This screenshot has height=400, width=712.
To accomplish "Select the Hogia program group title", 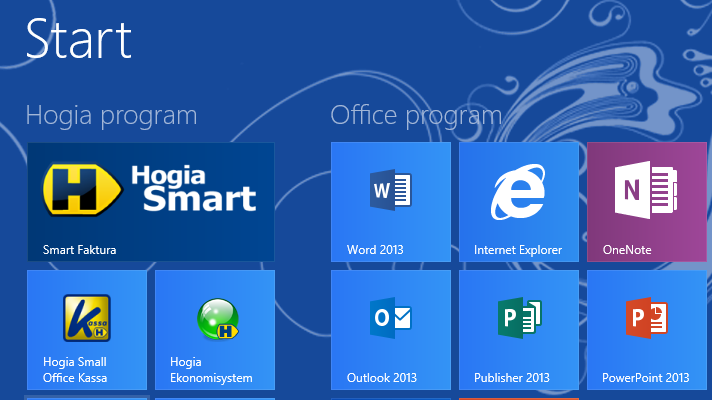I will tap(111, 116).
